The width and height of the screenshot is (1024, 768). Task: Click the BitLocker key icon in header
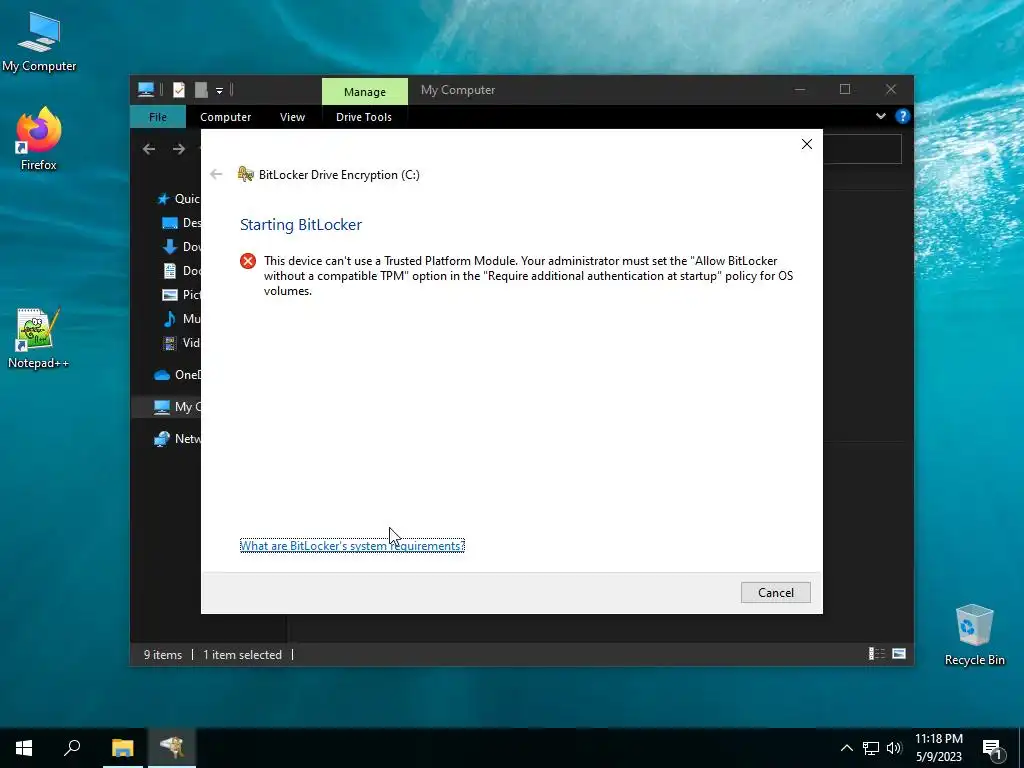pos(246,174)
